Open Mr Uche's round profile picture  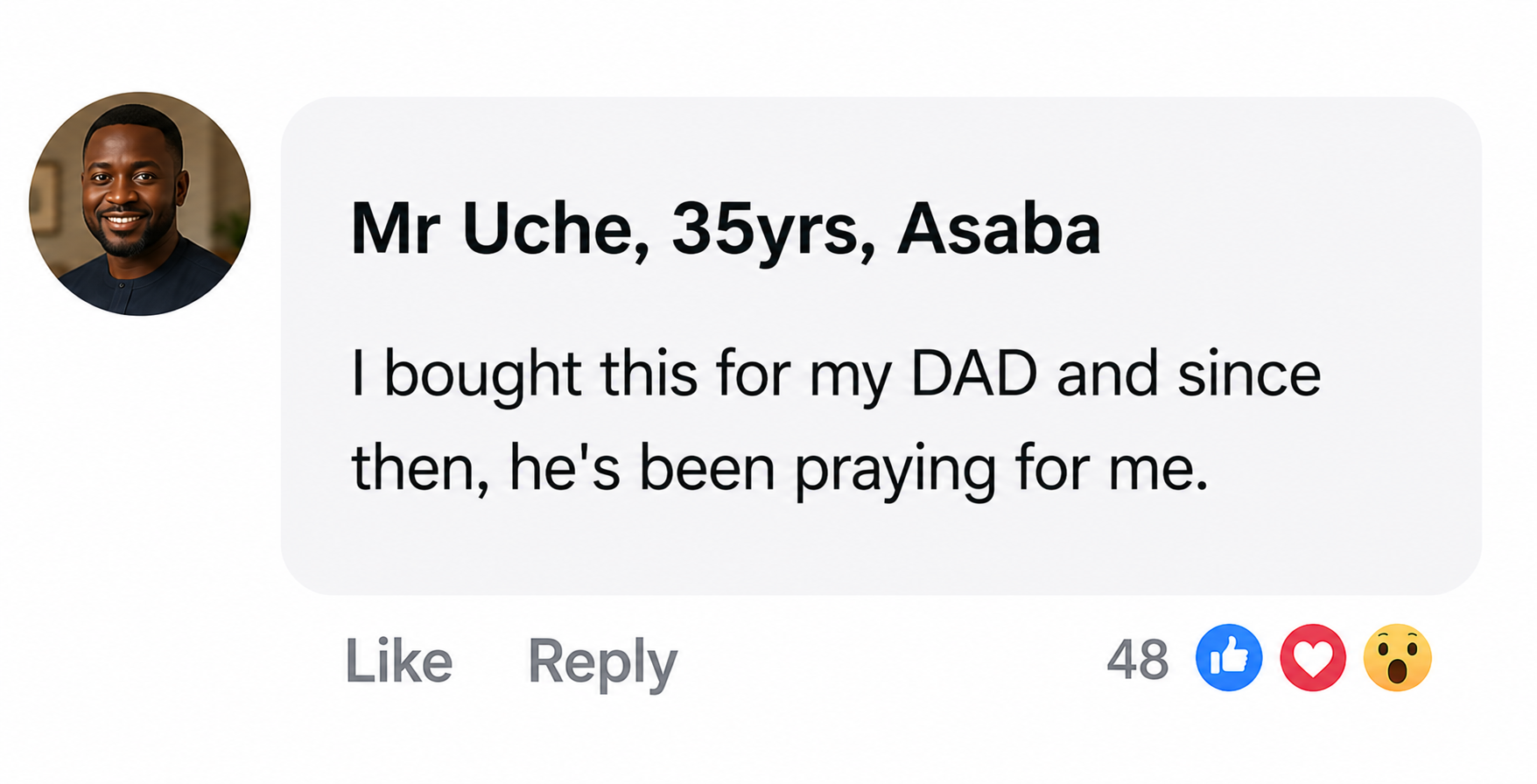coord(140,204)
